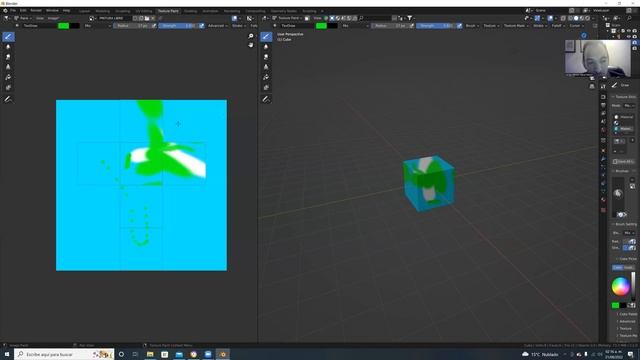Open the Mix blend dropdown in image editor header
The height and width of the screenshot is (360, 640).
click(97, 26)
